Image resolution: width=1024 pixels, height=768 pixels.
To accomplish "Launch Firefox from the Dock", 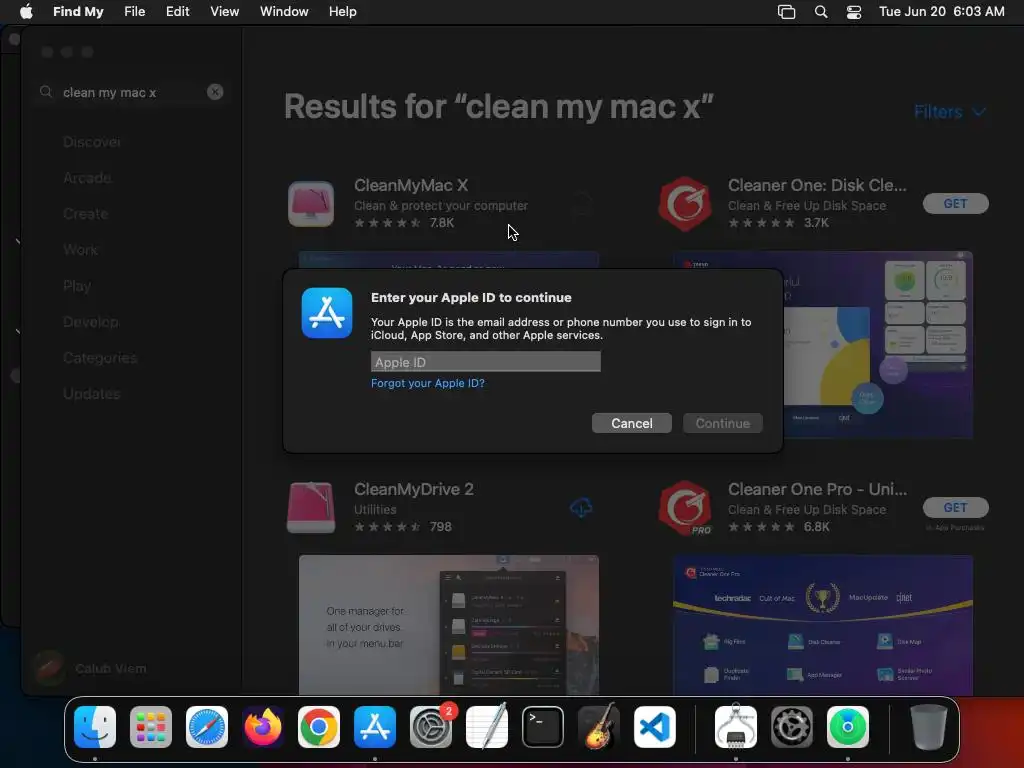I will [x=263, y=727].
